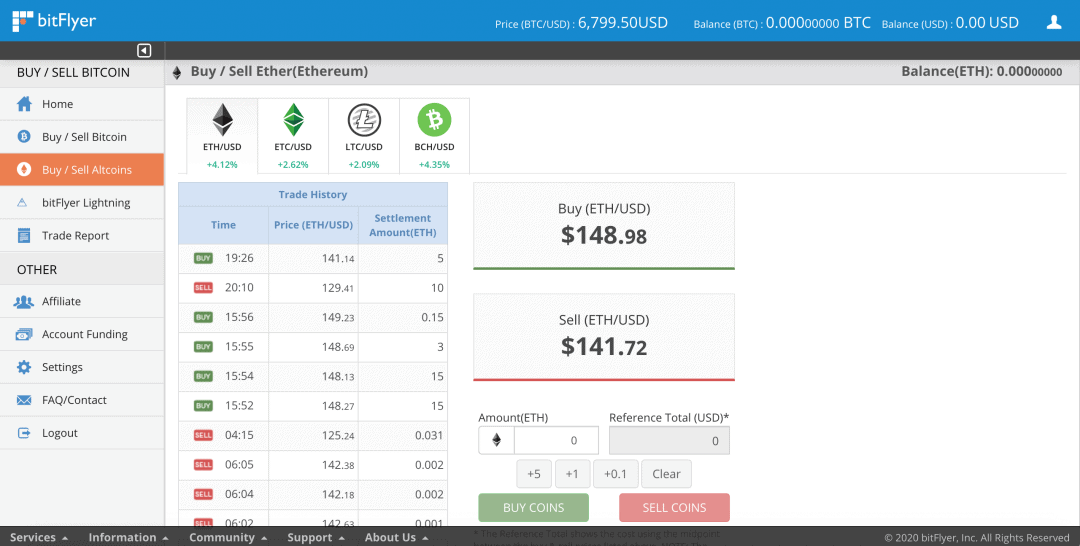Click the BUY badge on the 19:26 row
Screen dimensions: 1080x546
[x=203, y=258]
